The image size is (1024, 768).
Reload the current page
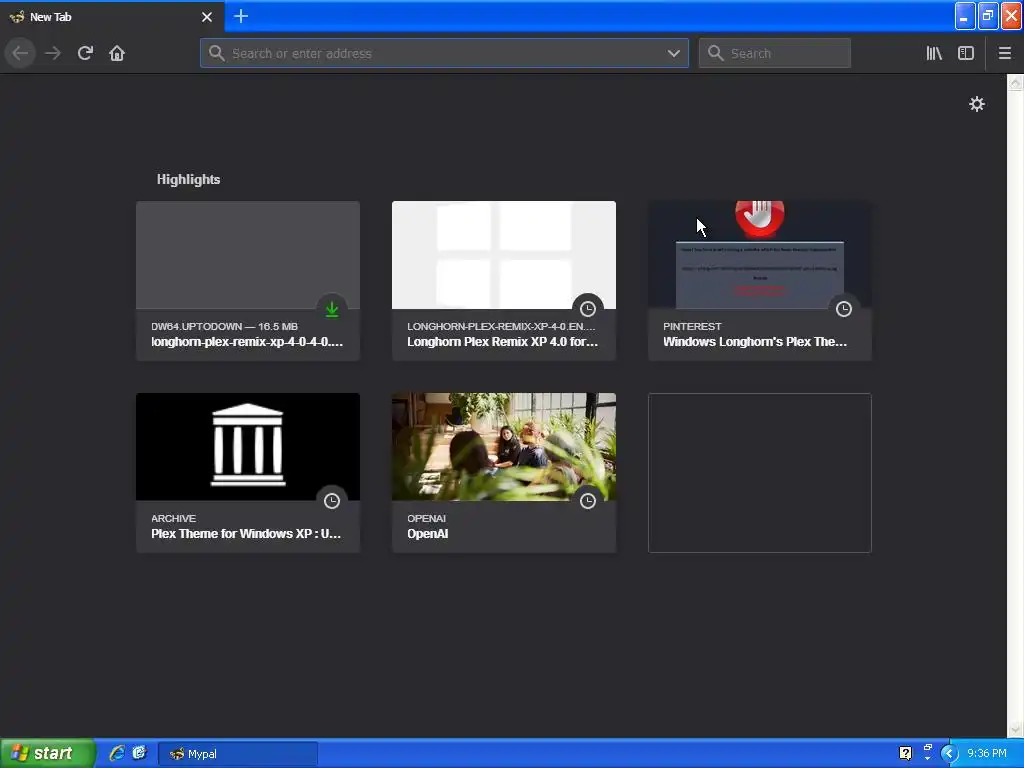85,53
